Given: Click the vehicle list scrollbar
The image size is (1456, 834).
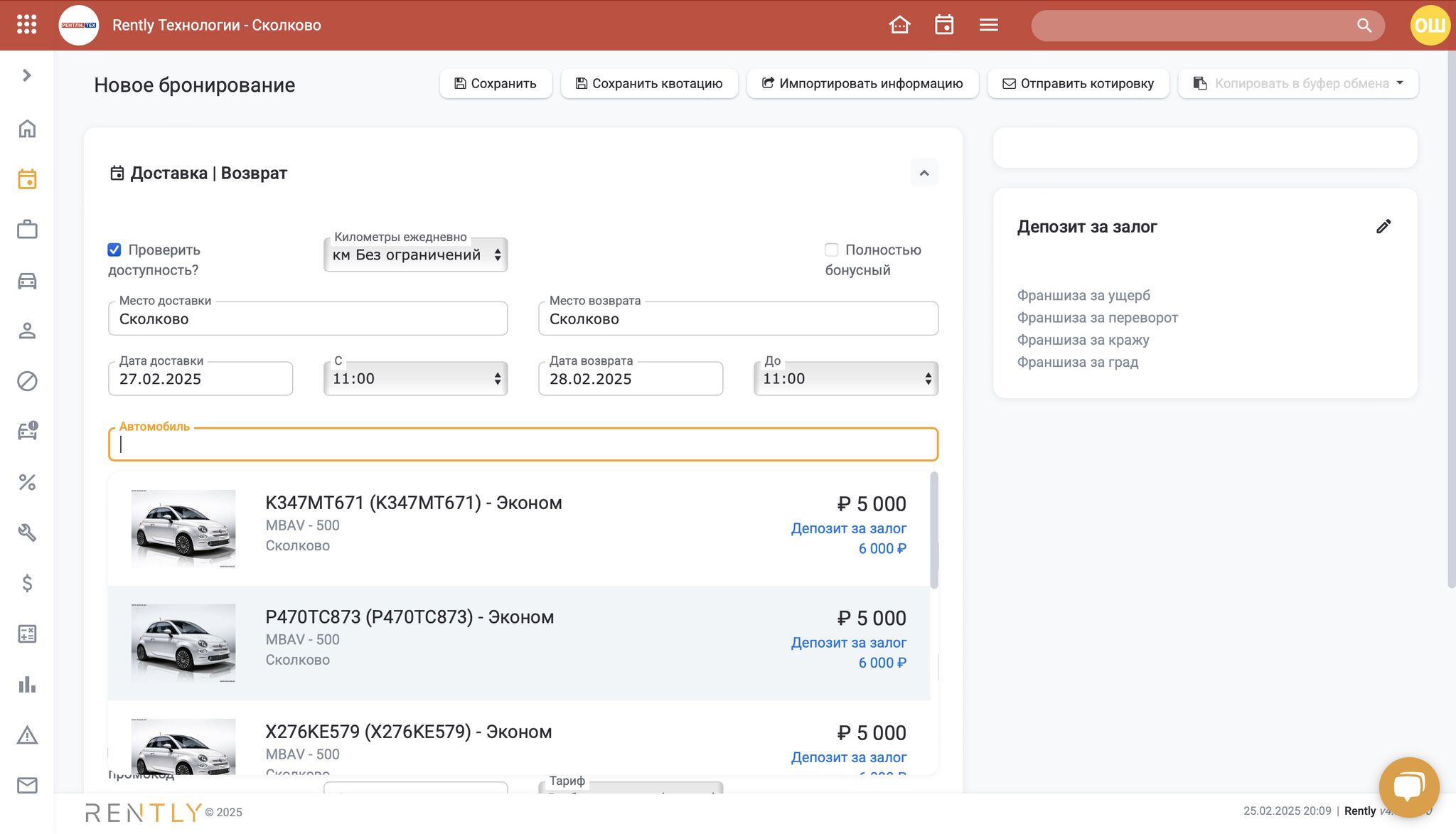Looking at the screenshot, I should pos(933,530).
